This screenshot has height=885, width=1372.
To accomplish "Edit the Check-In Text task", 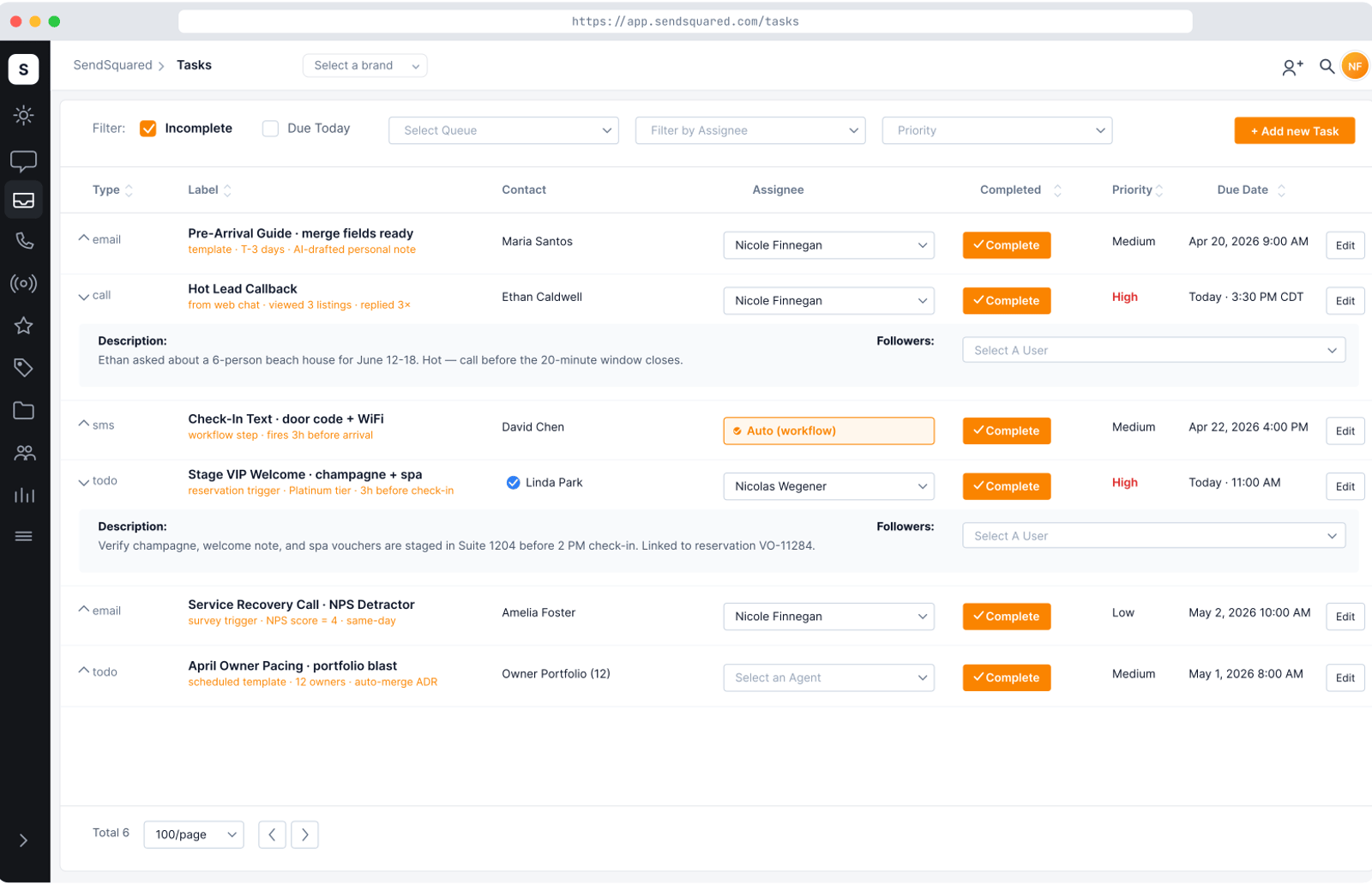I will click(x=1345, y=431).
